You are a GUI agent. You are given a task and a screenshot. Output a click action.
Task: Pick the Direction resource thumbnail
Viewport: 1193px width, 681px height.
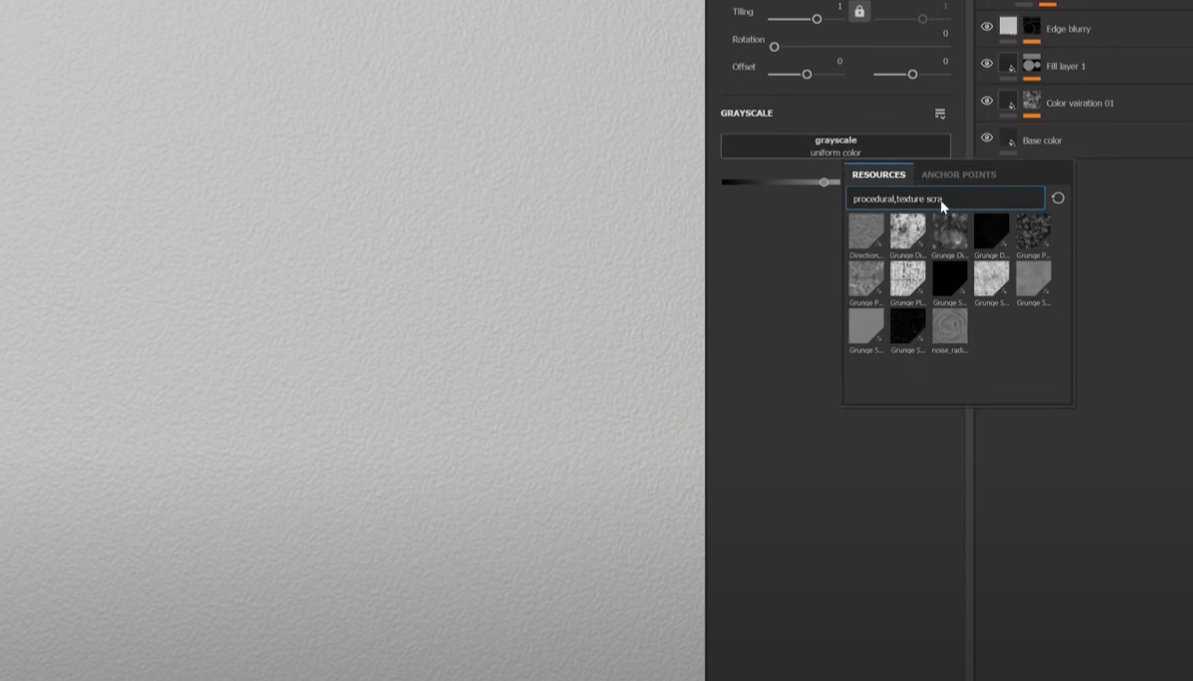(866, 231)
